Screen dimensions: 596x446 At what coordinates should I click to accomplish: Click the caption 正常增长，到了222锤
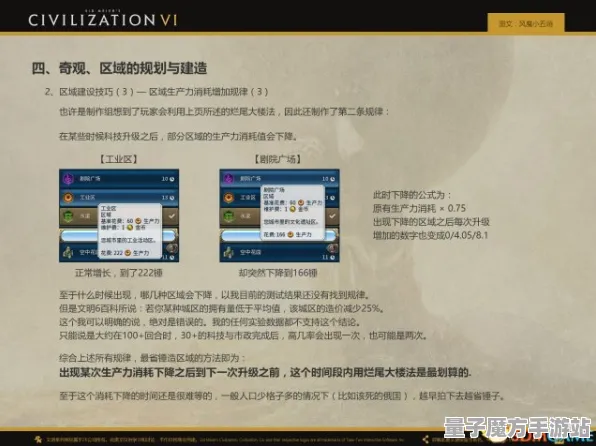click(x=119, y=273)
